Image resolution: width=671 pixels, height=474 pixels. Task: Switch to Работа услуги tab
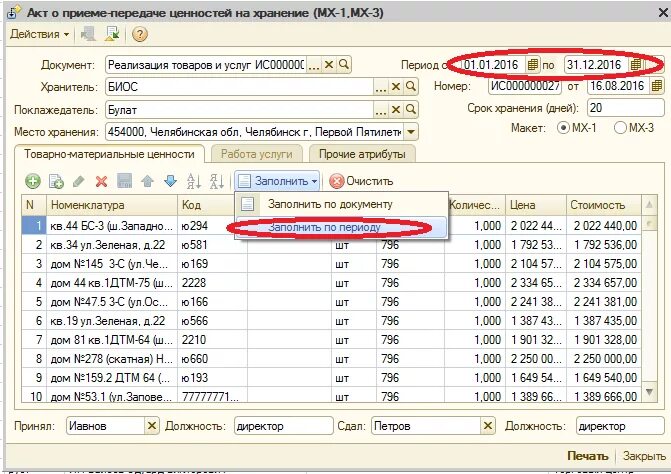coord(256,155)
